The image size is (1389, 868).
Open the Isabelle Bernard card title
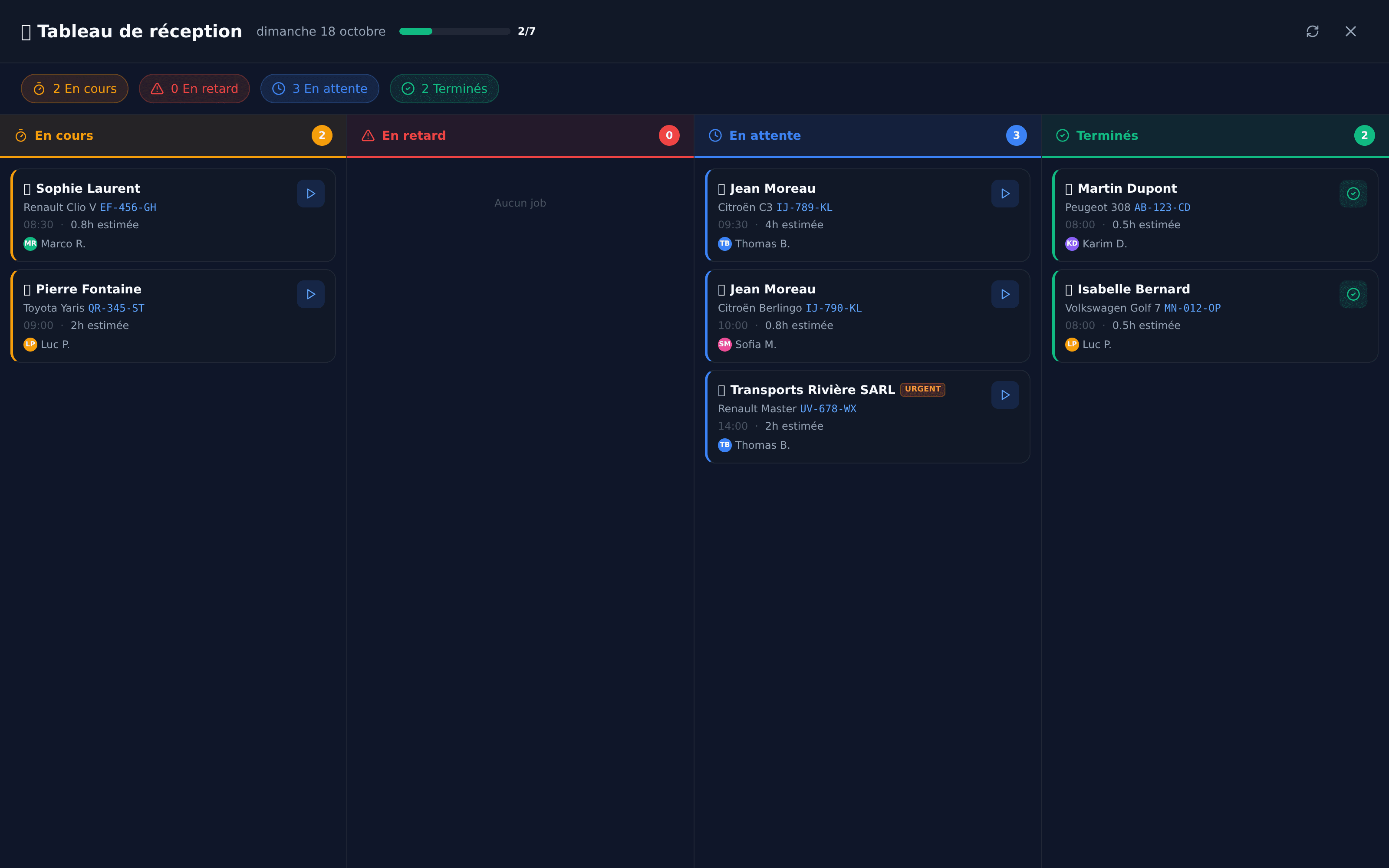pos(1128,289)
